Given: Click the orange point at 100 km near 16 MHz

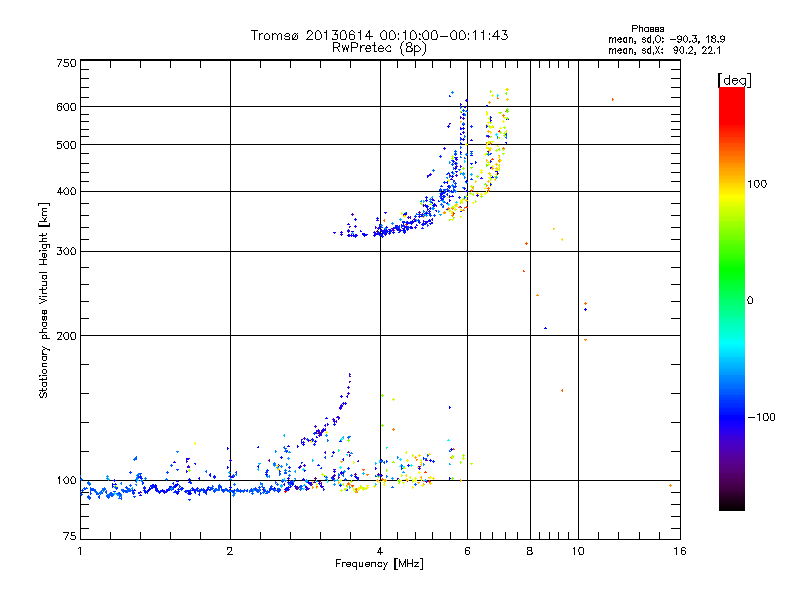Looking at the screenshot, I should [x=670, y=486].
